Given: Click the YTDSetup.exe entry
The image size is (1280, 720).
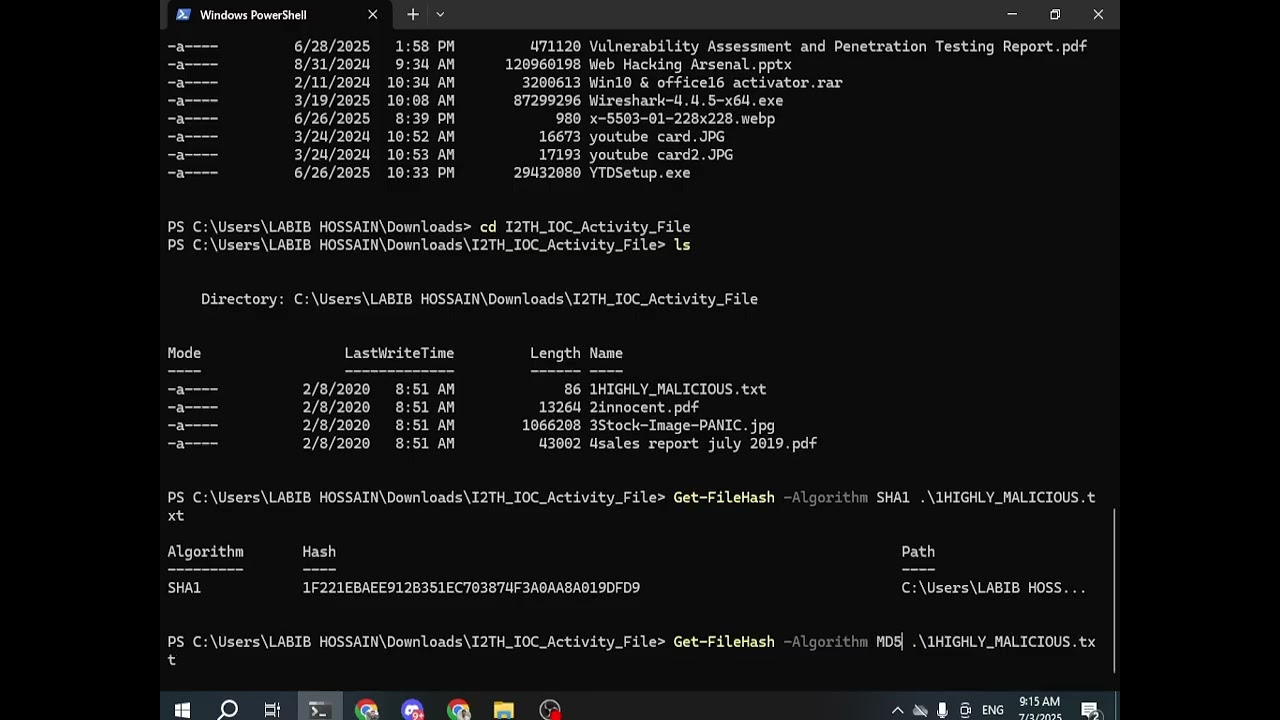Looking at the screenshot, I should (x=640, y=173).
